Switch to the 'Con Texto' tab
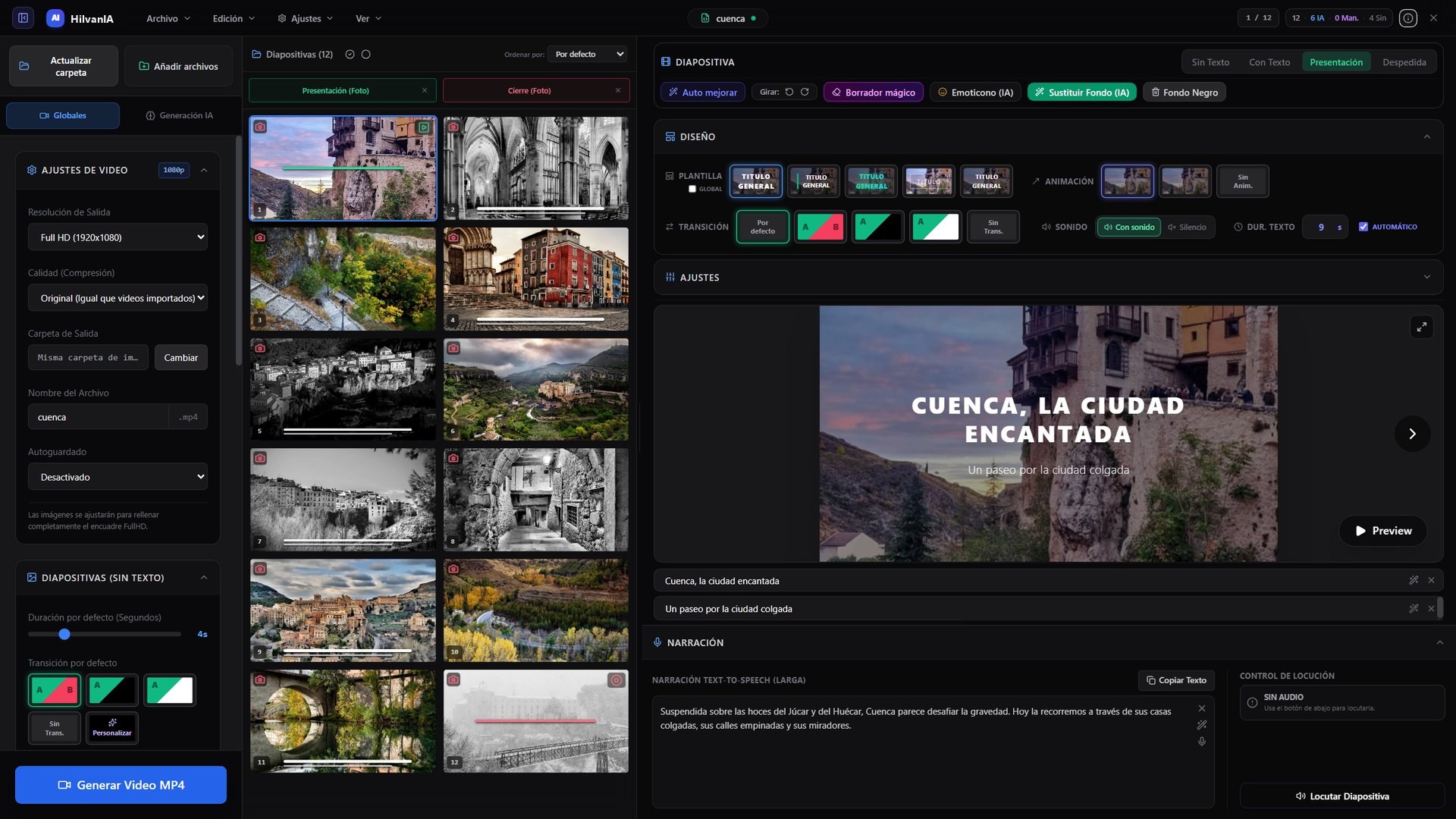 point(1269,62)
